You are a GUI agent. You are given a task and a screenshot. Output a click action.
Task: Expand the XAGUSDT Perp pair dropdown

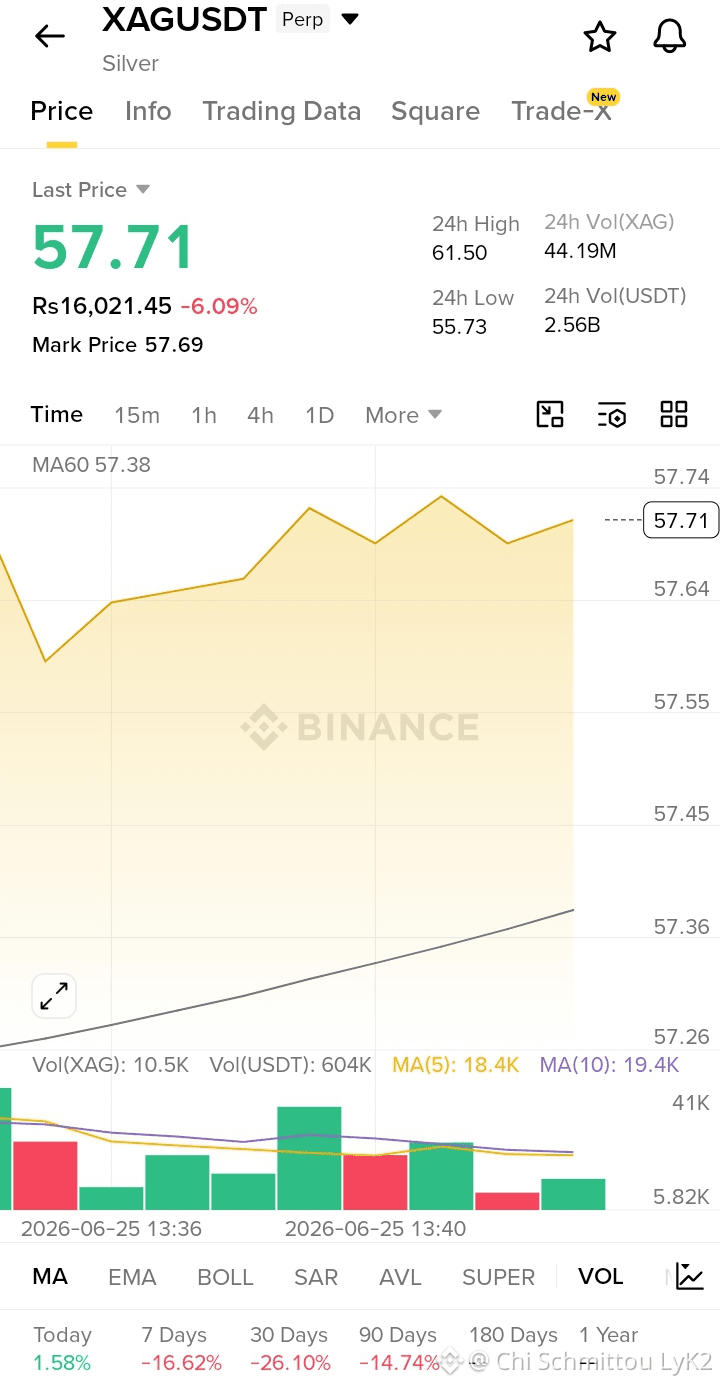[349, 19]
